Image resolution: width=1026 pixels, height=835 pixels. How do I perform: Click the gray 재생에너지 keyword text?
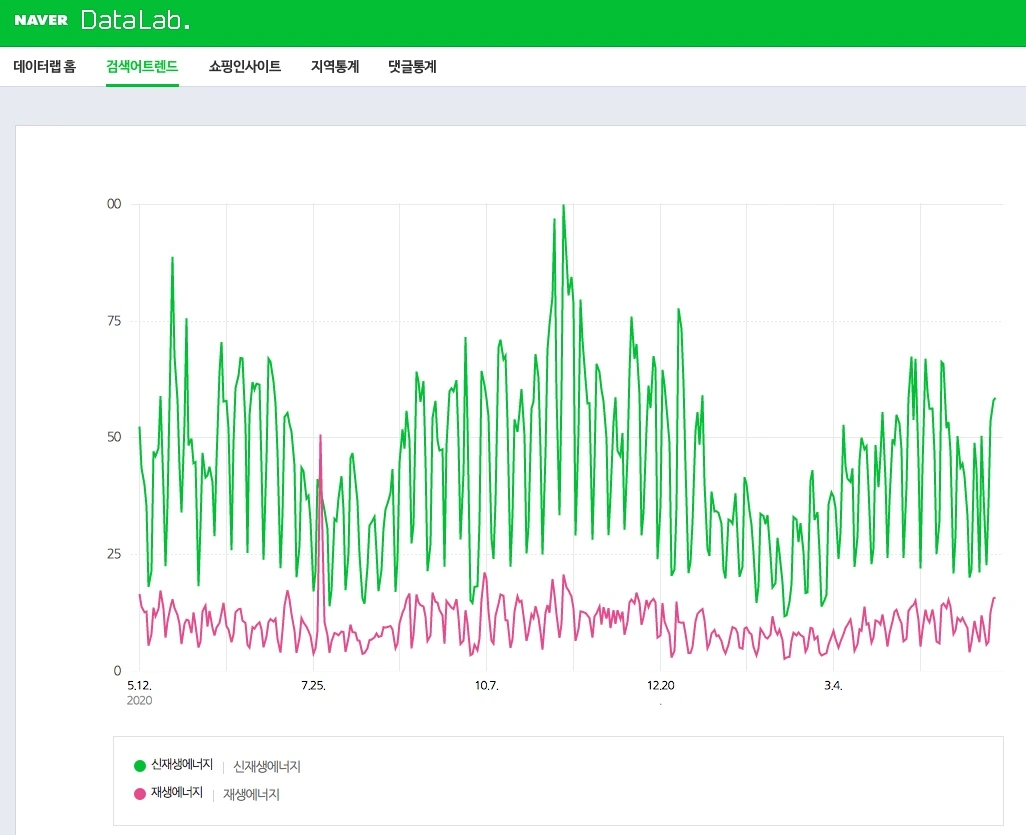[251, 794]
